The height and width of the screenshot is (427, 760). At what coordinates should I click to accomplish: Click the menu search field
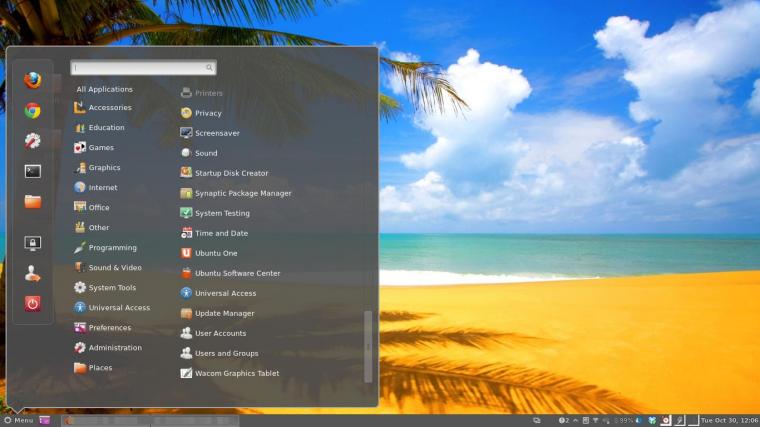pos(143,68)
